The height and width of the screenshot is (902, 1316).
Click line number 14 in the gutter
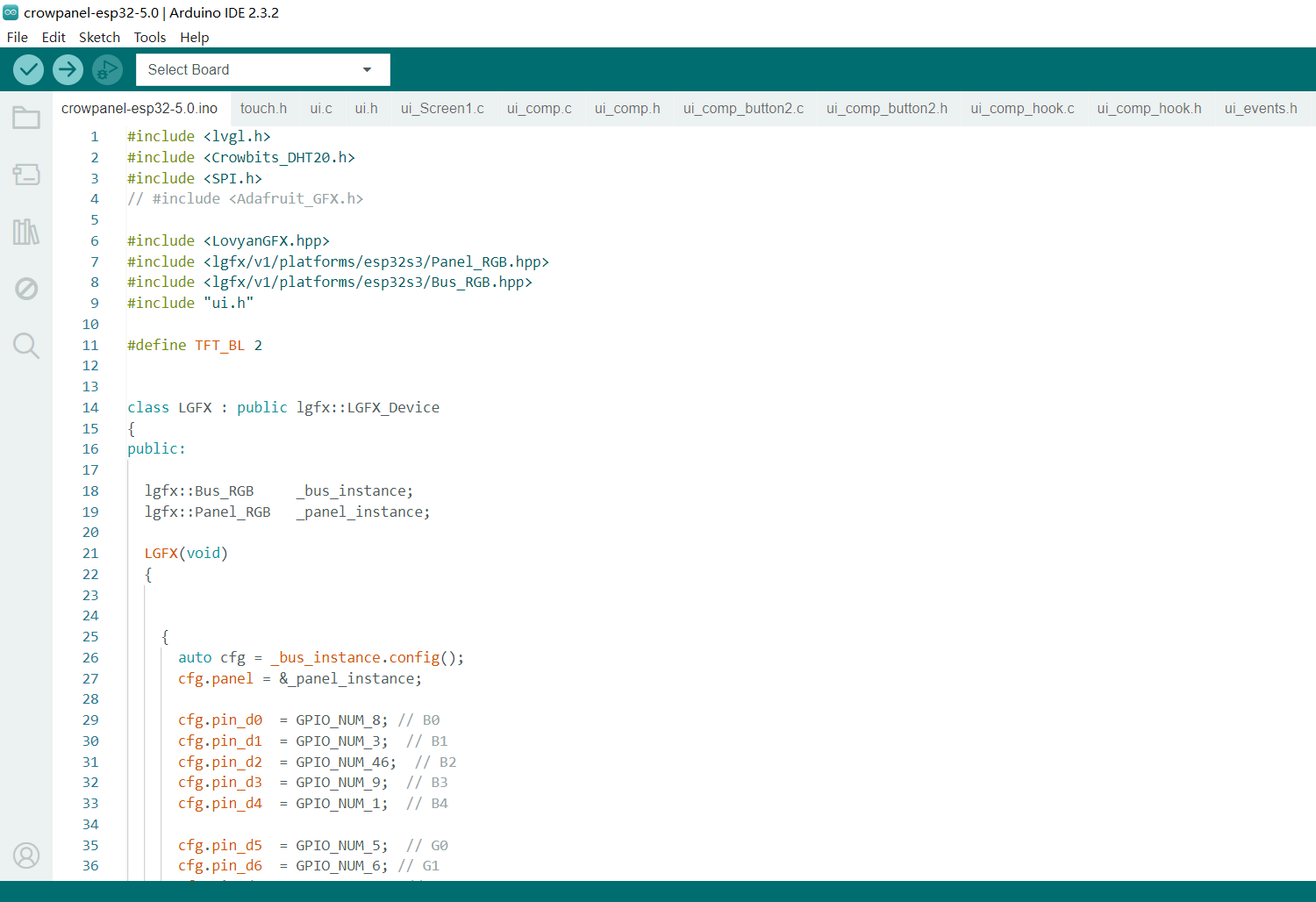coord(90,408)
